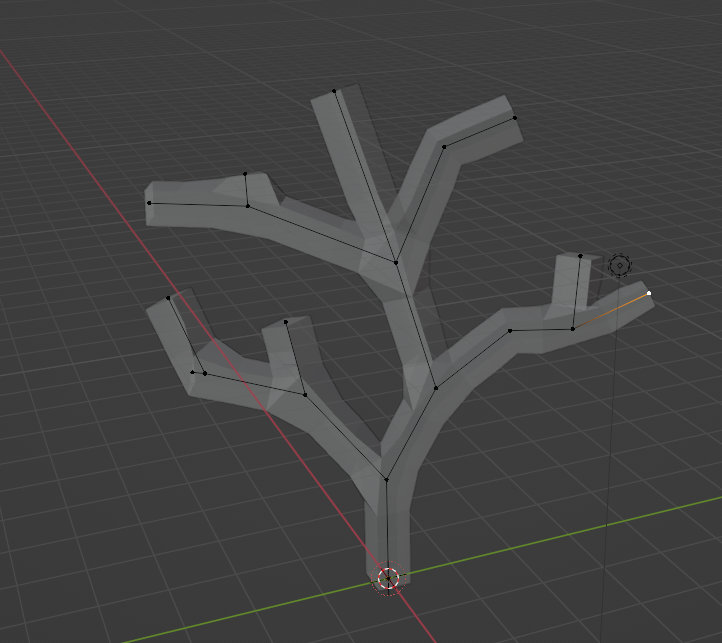Select the junction vertex beneath the lower-left middle stub
This screenshot has height=643, width=722.
tap(305, 395)
